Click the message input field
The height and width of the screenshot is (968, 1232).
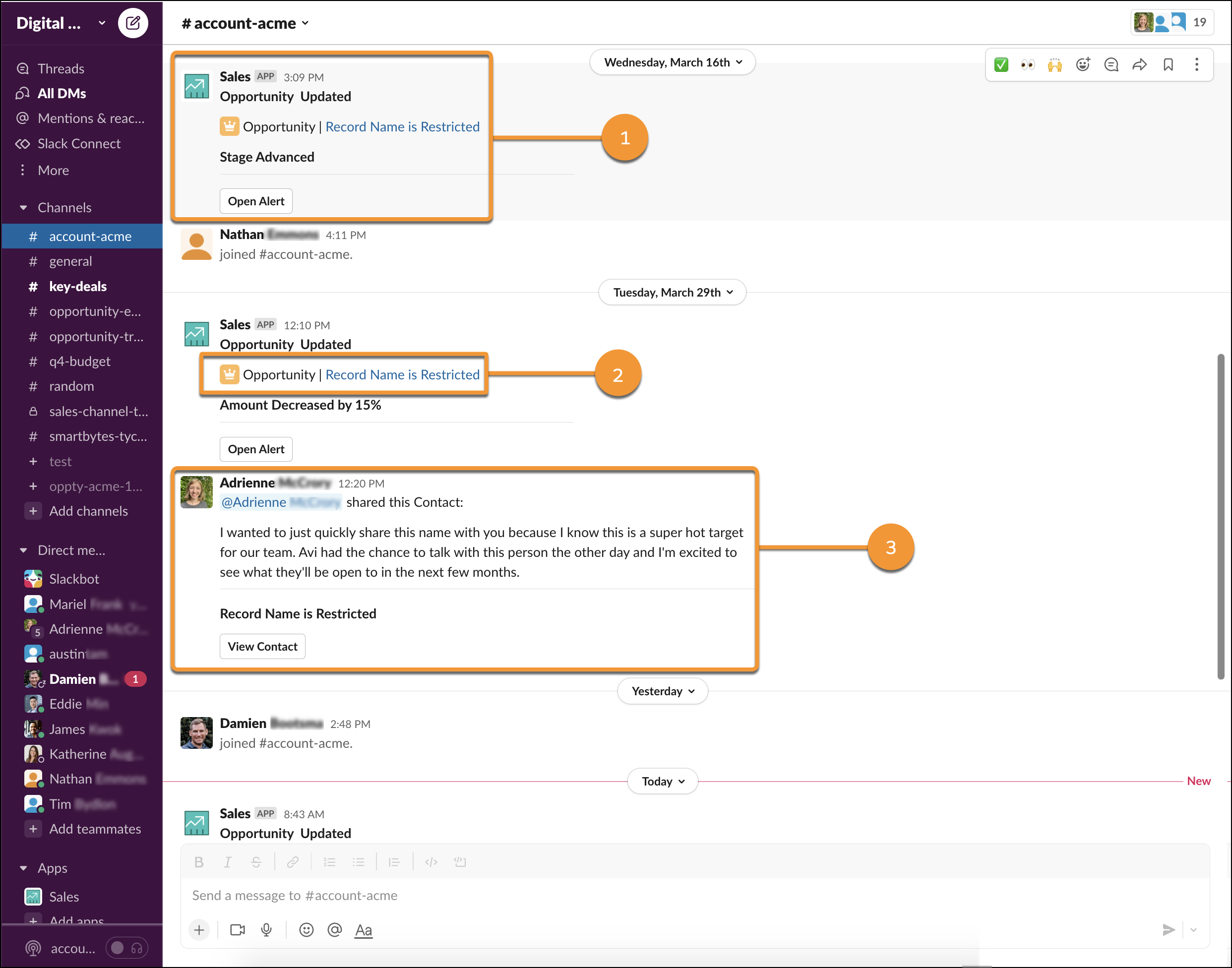pos(695,896)
